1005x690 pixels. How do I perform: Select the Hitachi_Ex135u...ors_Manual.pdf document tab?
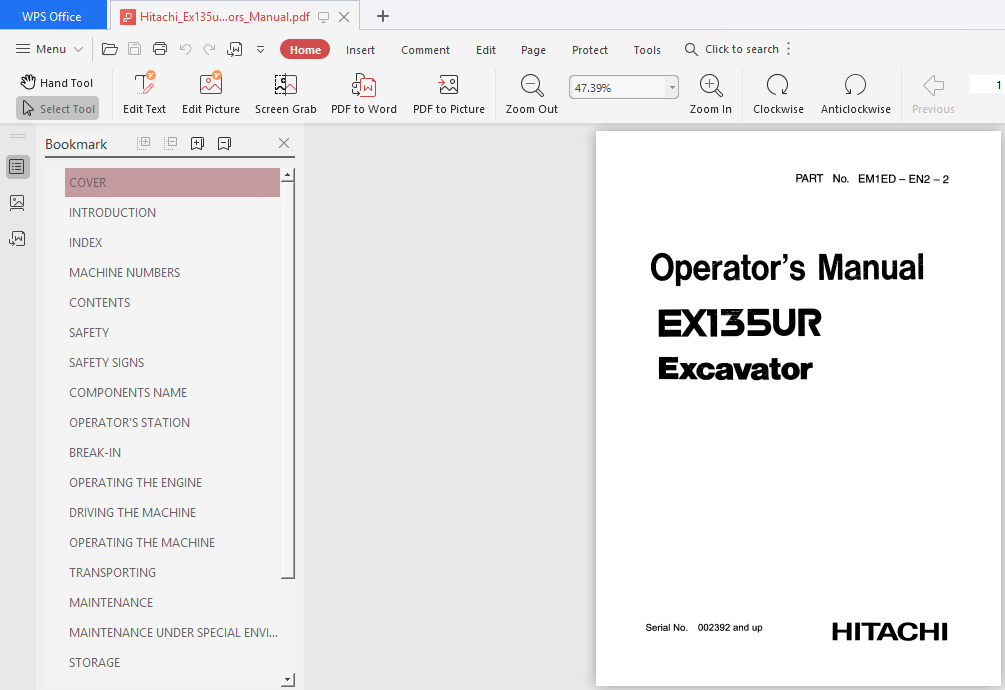225,17
